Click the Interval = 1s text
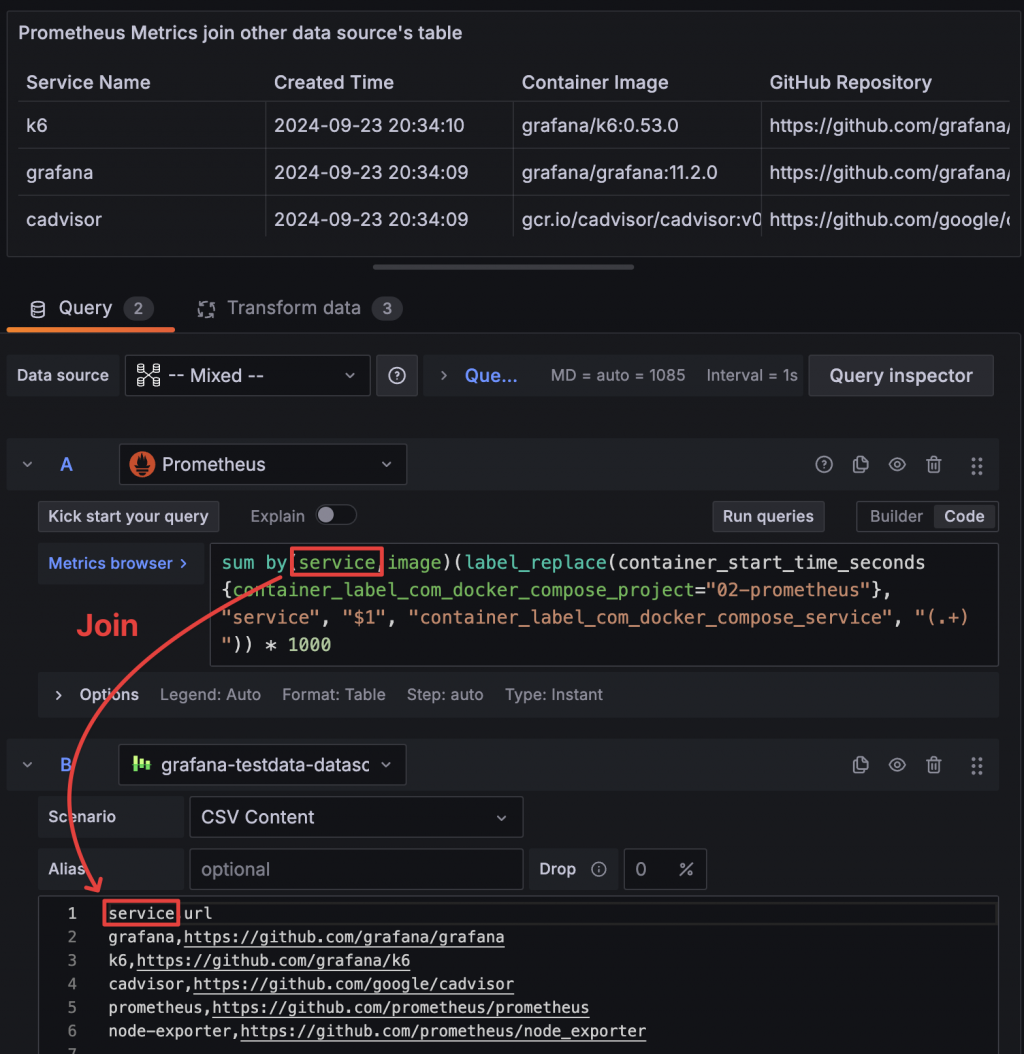Viewport: 1024px width, 1054px height. tap(752, 376)
